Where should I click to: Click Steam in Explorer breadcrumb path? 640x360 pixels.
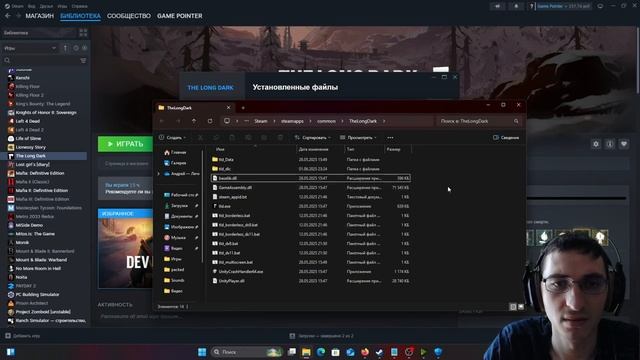point(261,121)
